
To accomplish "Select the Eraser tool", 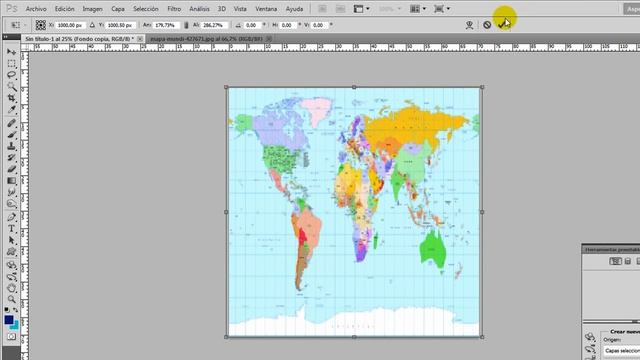I will 11,169.
